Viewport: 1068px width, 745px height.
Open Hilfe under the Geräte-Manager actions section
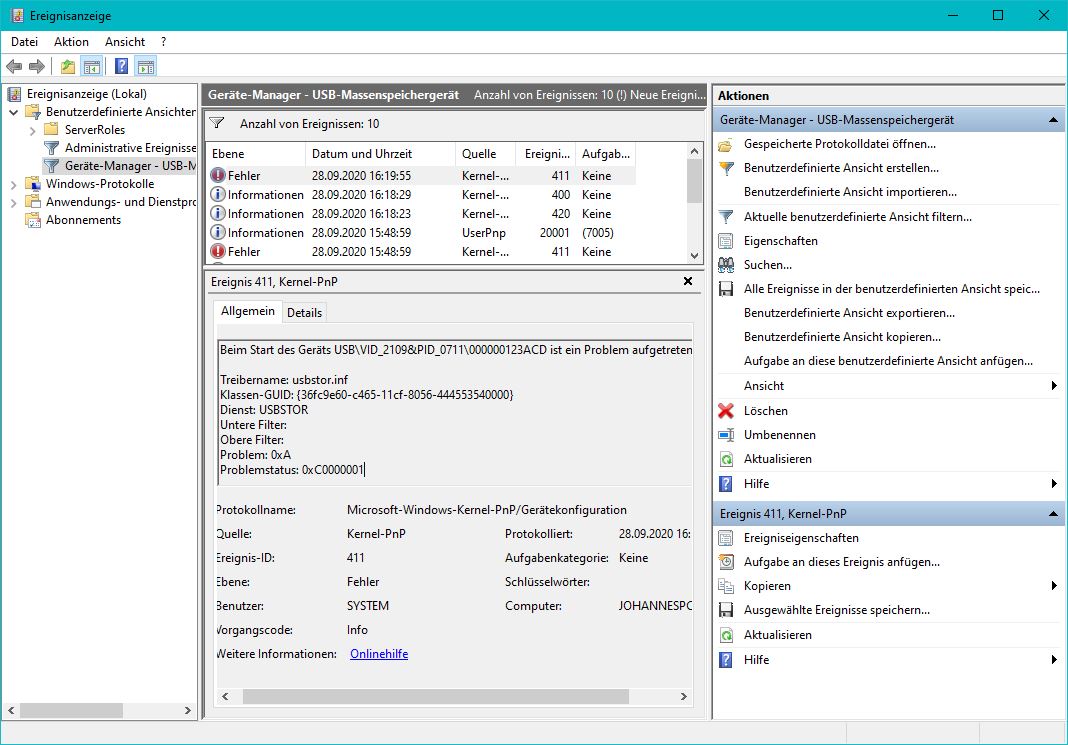tap(756, 484)
